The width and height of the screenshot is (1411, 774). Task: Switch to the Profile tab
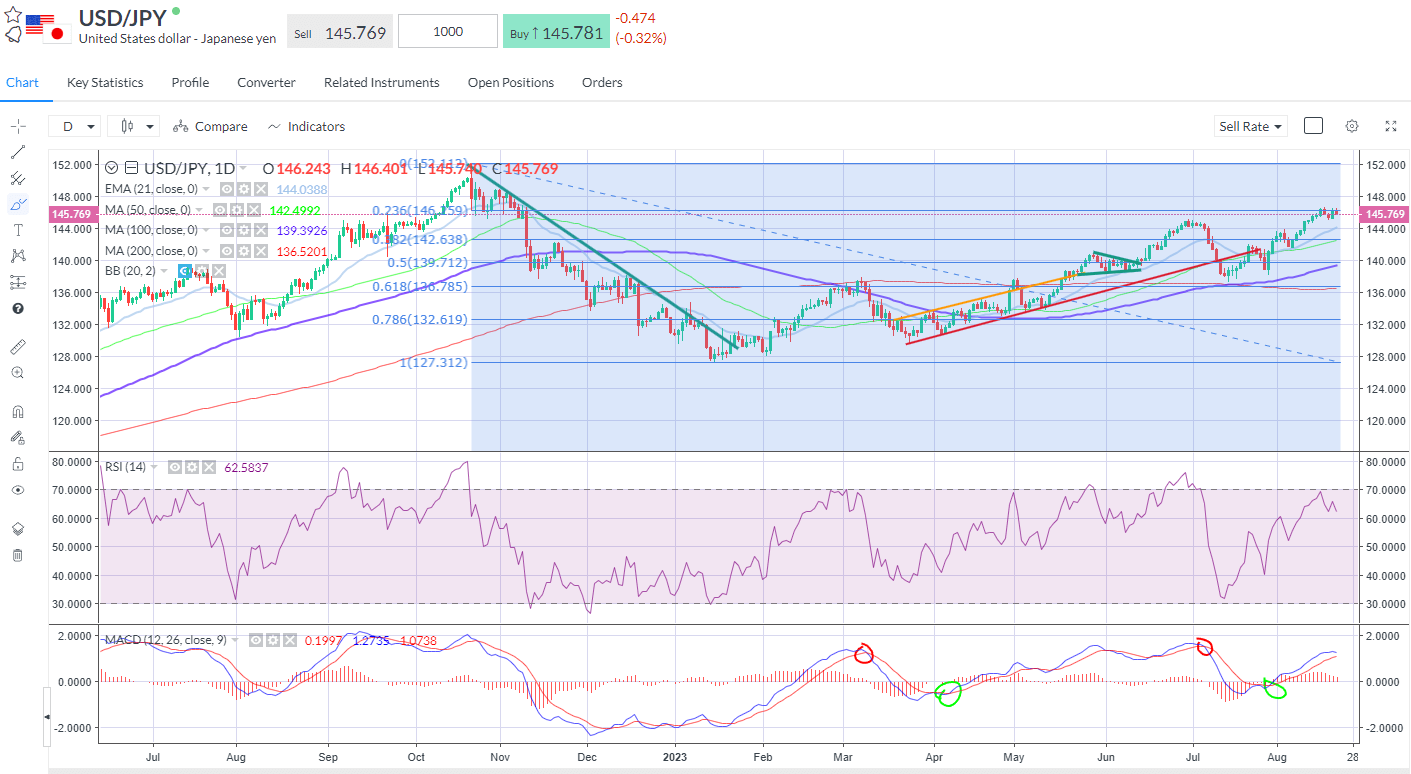pyautogui.click(x=190, y=83)
